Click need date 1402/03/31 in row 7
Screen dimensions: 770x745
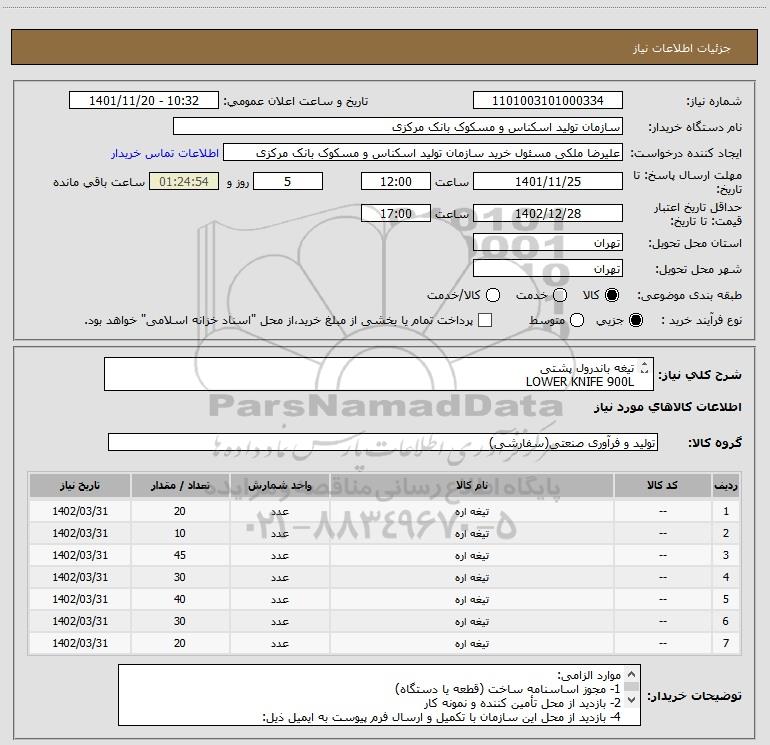tap(80, 643)
